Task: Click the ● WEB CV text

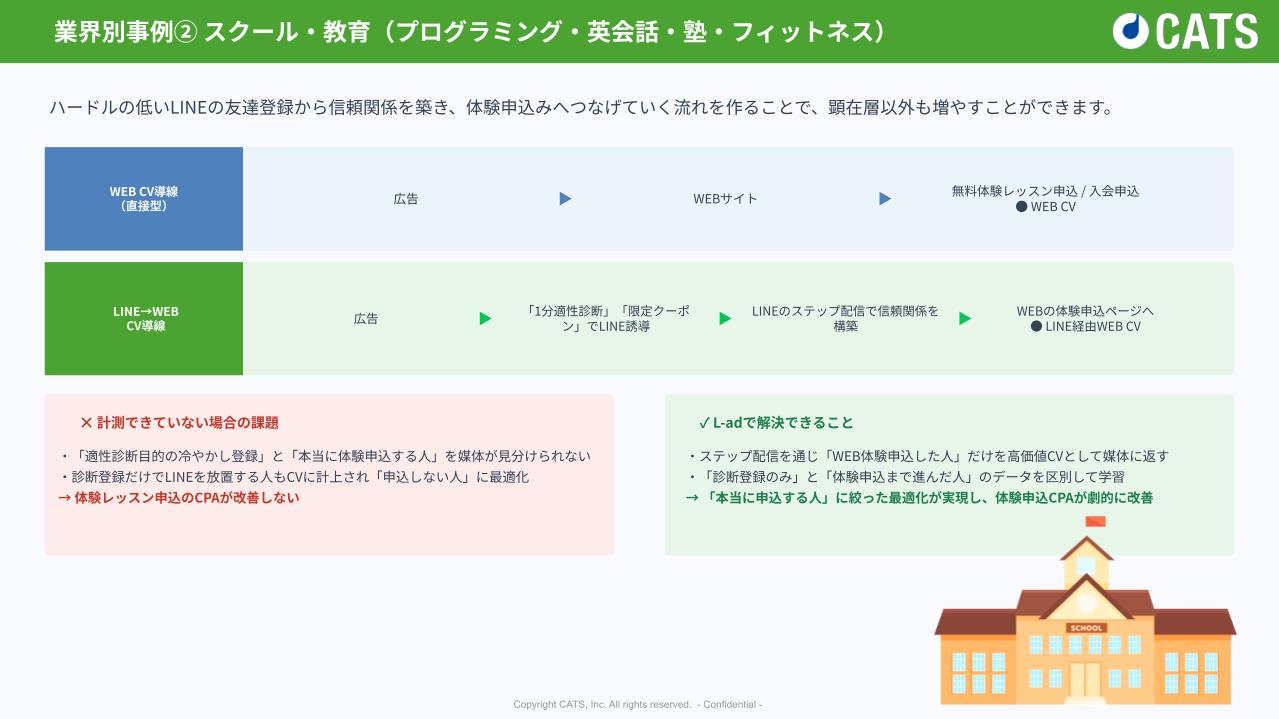Action: tap(1045, 207)
